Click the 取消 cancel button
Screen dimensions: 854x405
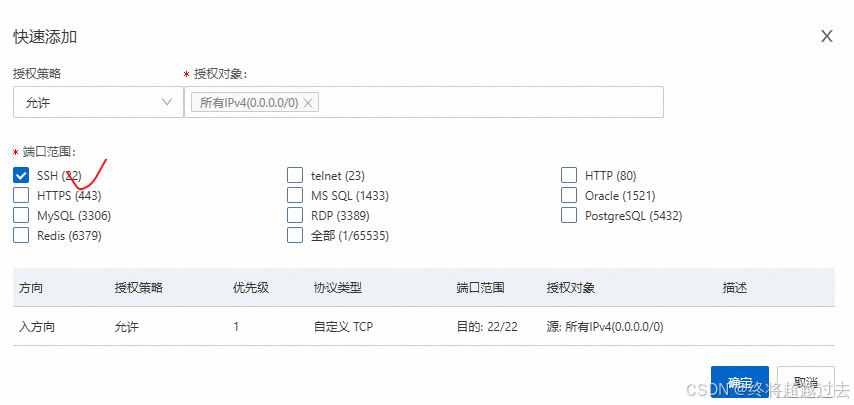click(x=805, y=383)
